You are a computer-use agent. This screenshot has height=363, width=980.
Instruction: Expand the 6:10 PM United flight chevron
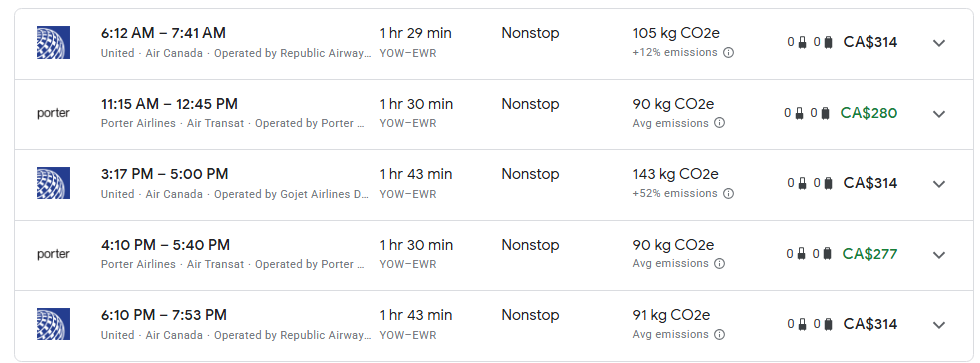coord(939,325)
